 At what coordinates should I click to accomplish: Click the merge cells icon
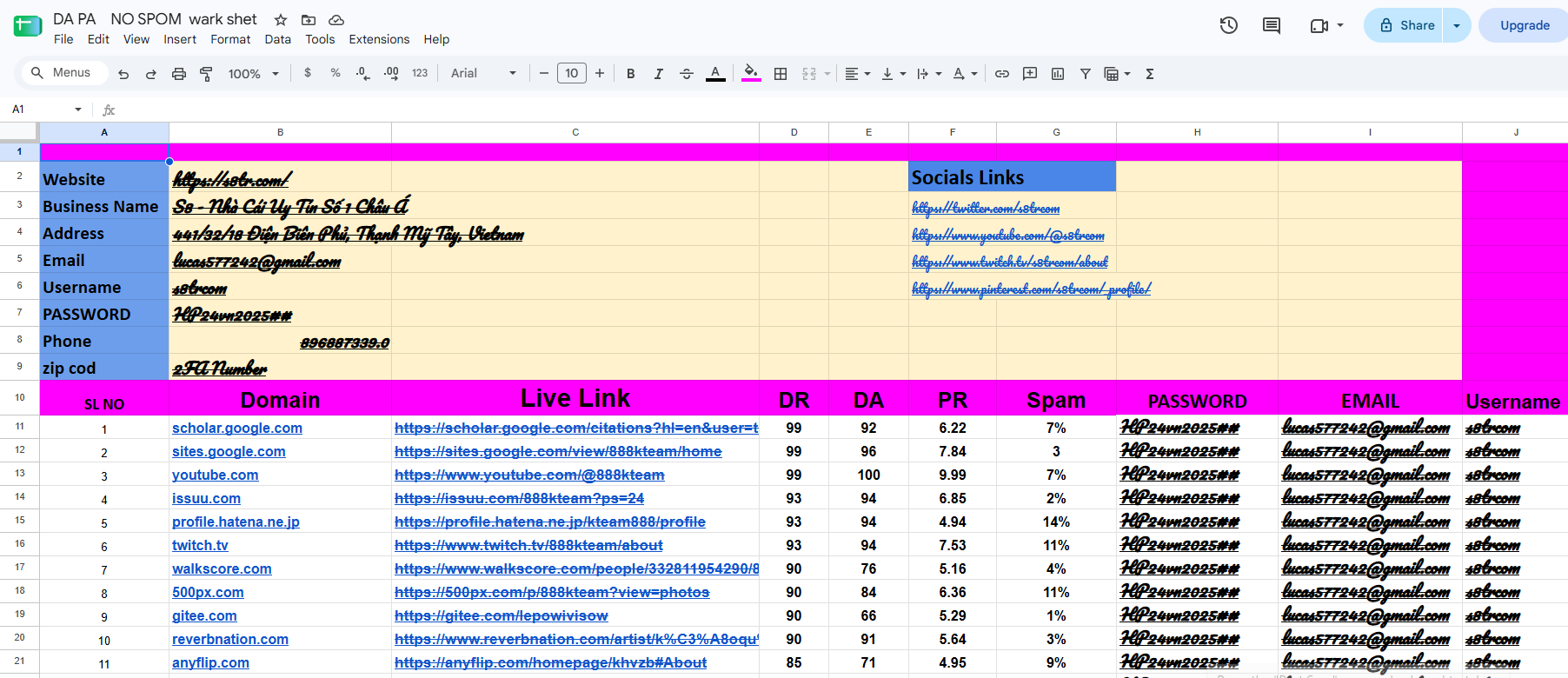[x=809, y=74]
